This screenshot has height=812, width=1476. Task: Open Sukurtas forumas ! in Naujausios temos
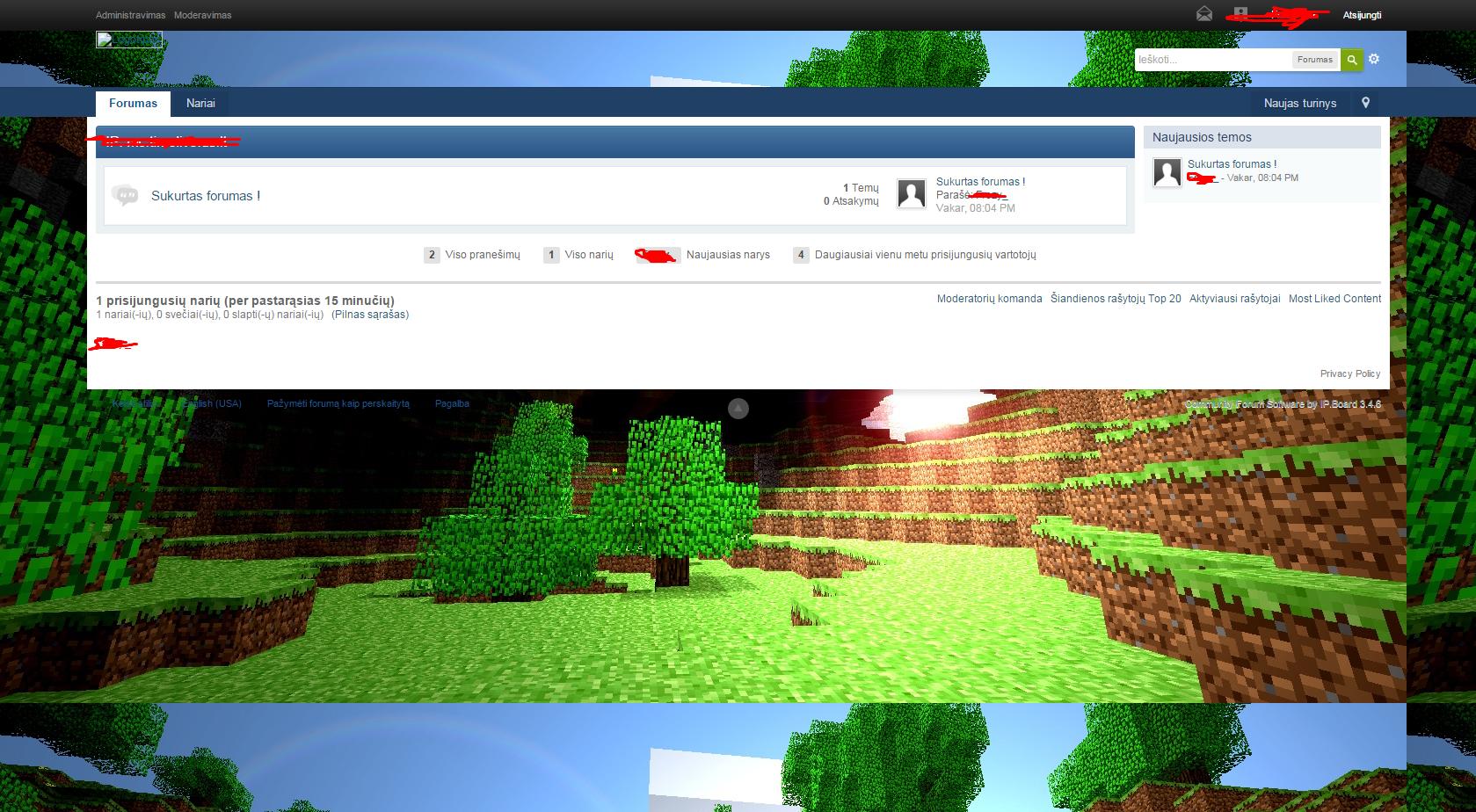pos(1232,163)
